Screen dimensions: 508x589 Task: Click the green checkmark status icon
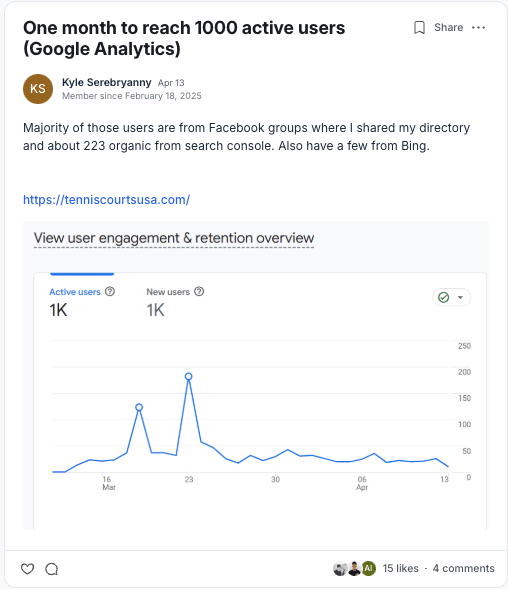(444, 298)
